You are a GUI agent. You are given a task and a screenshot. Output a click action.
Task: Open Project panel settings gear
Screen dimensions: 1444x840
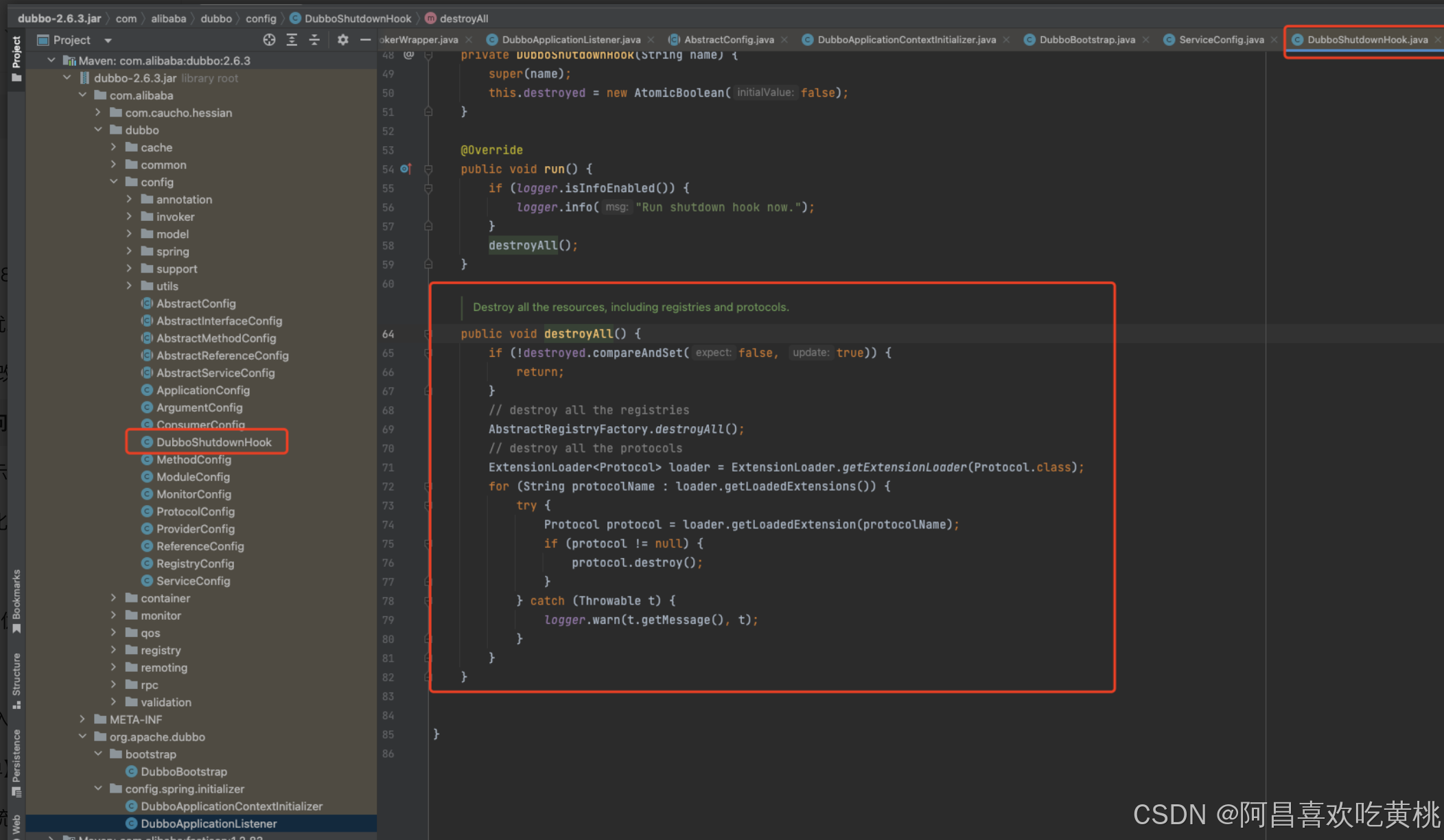click(x=342, y=40)
